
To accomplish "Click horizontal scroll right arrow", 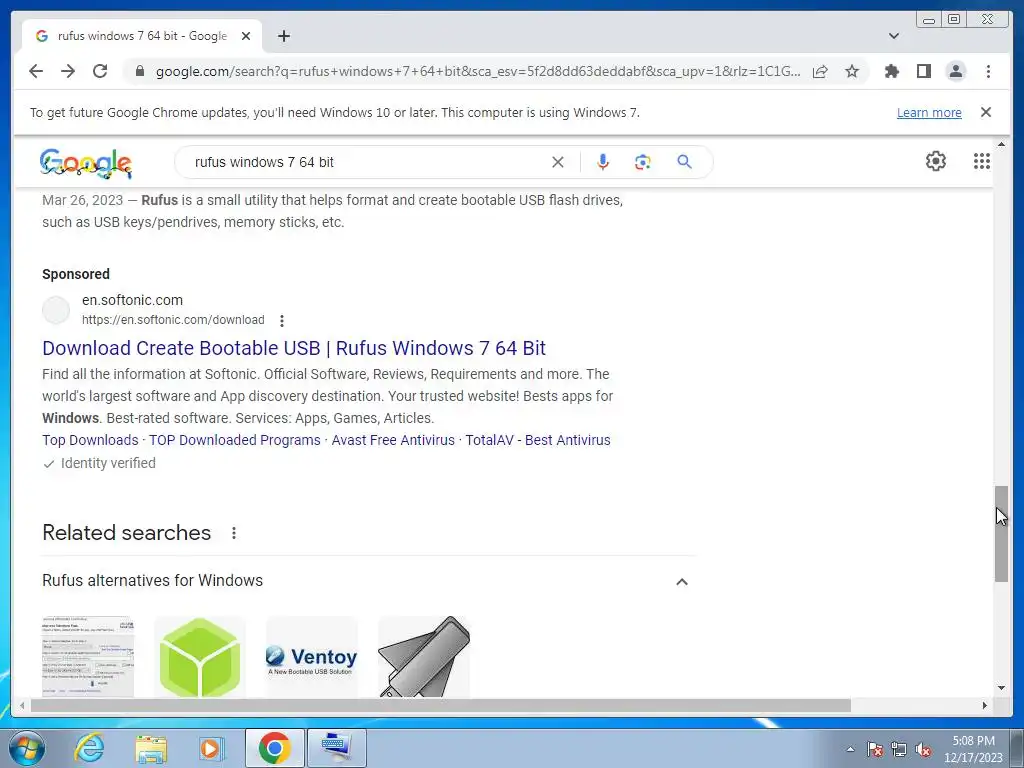I will click(x=985, y=705).
